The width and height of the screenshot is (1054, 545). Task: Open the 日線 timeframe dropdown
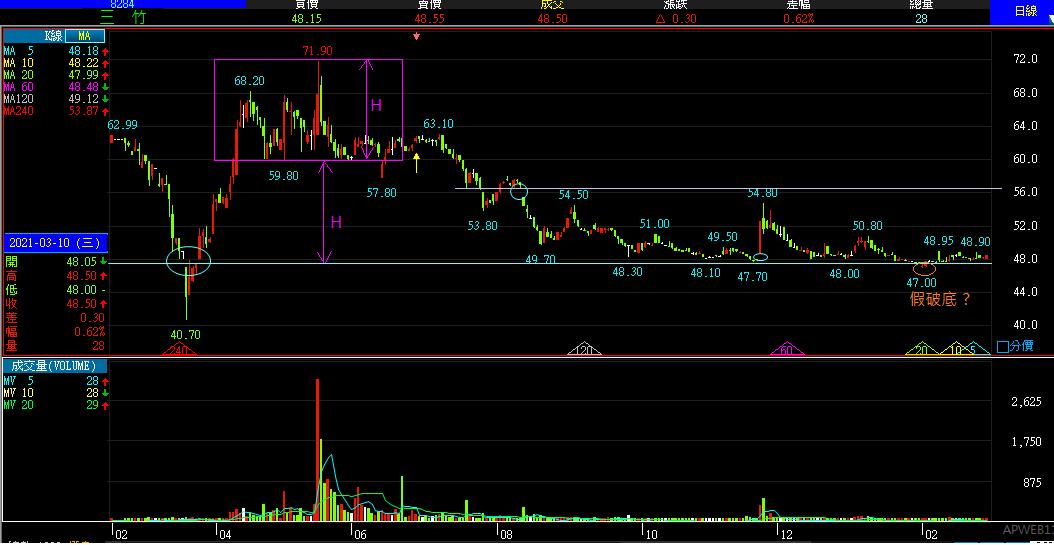tap(1021, 11)
